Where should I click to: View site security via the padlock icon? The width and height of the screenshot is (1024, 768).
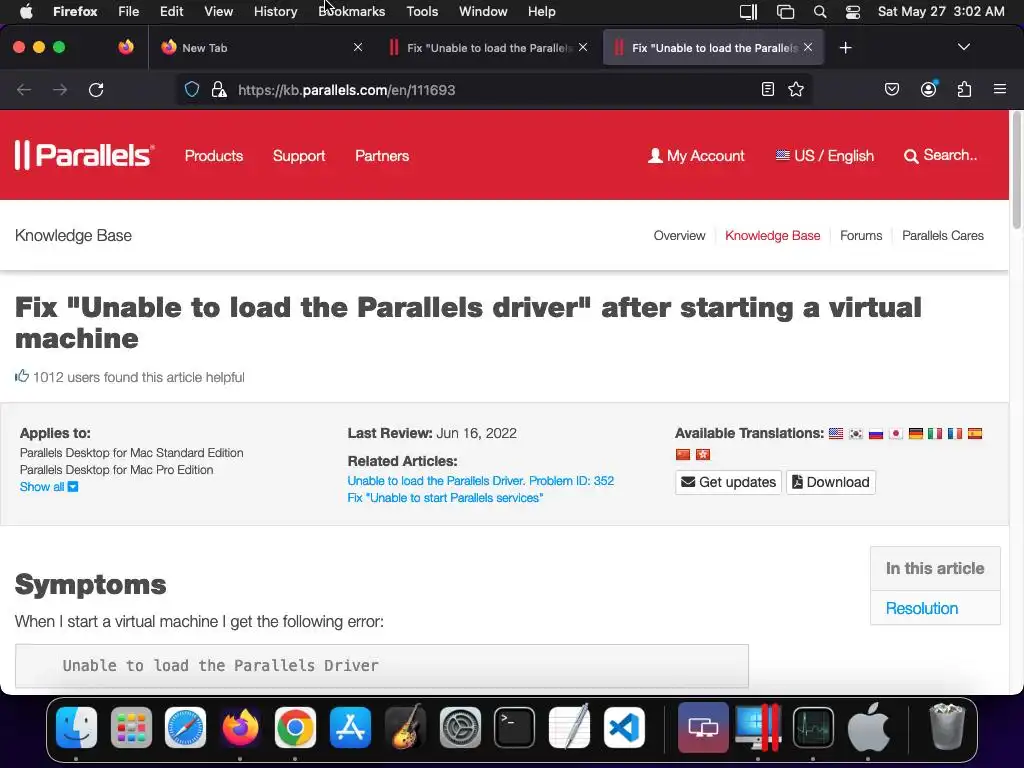219,89
